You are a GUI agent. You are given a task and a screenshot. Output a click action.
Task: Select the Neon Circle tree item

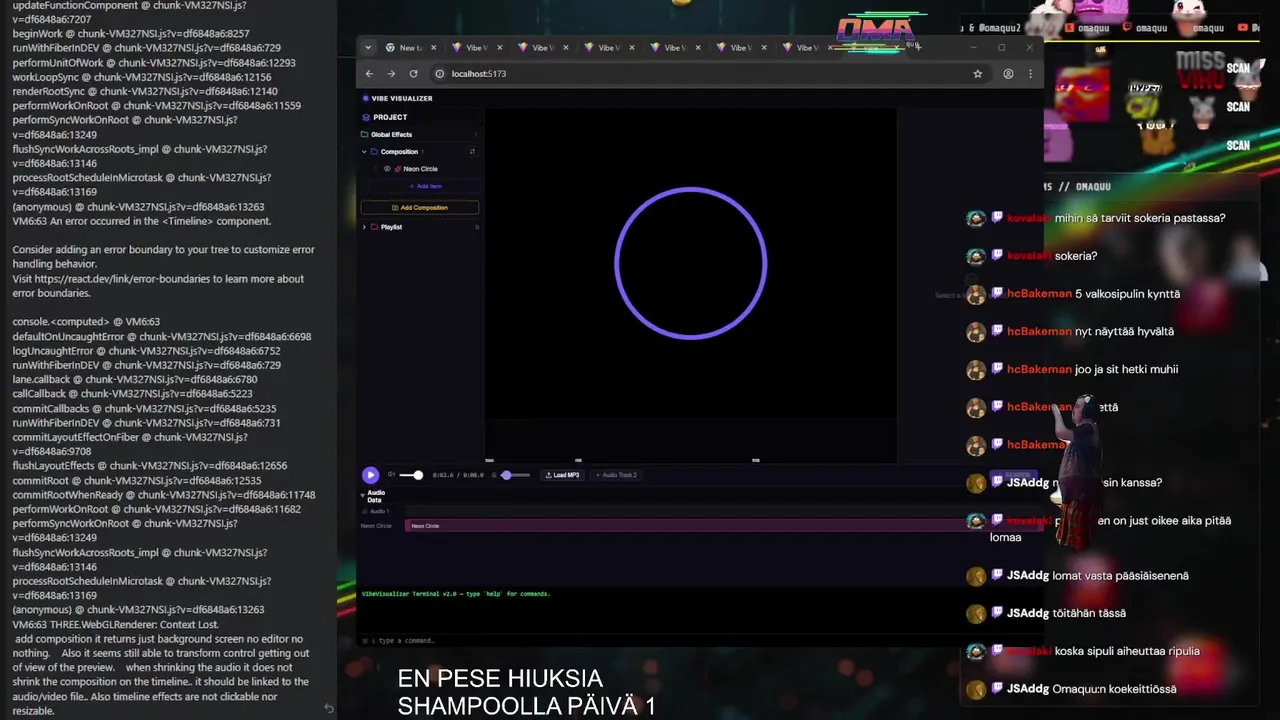[420, 169]
